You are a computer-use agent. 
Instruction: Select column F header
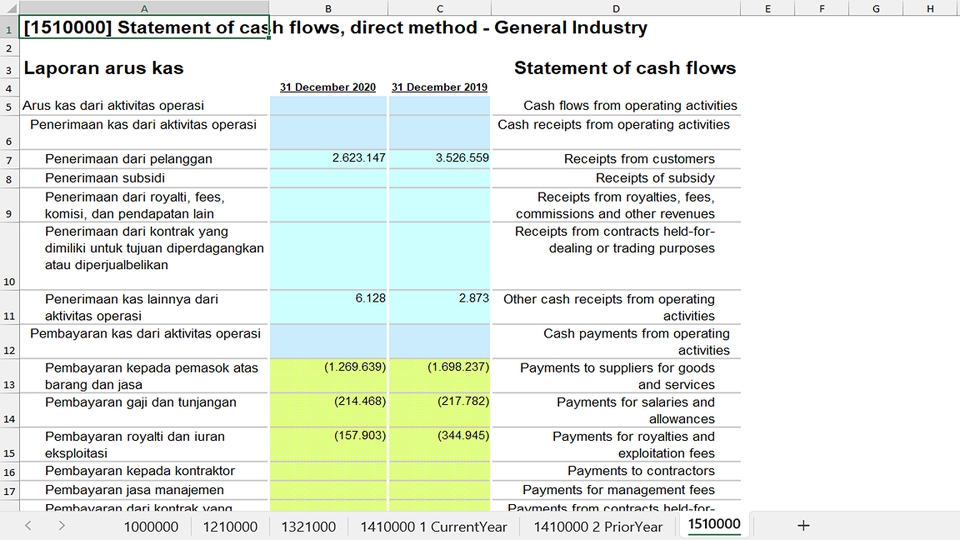pos(822,8)
